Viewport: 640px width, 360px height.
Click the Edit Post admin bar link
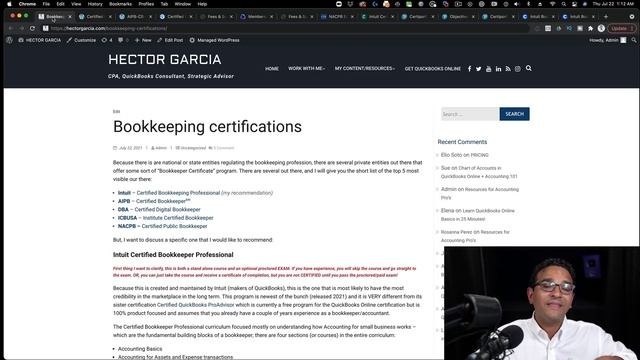point(170,40)
